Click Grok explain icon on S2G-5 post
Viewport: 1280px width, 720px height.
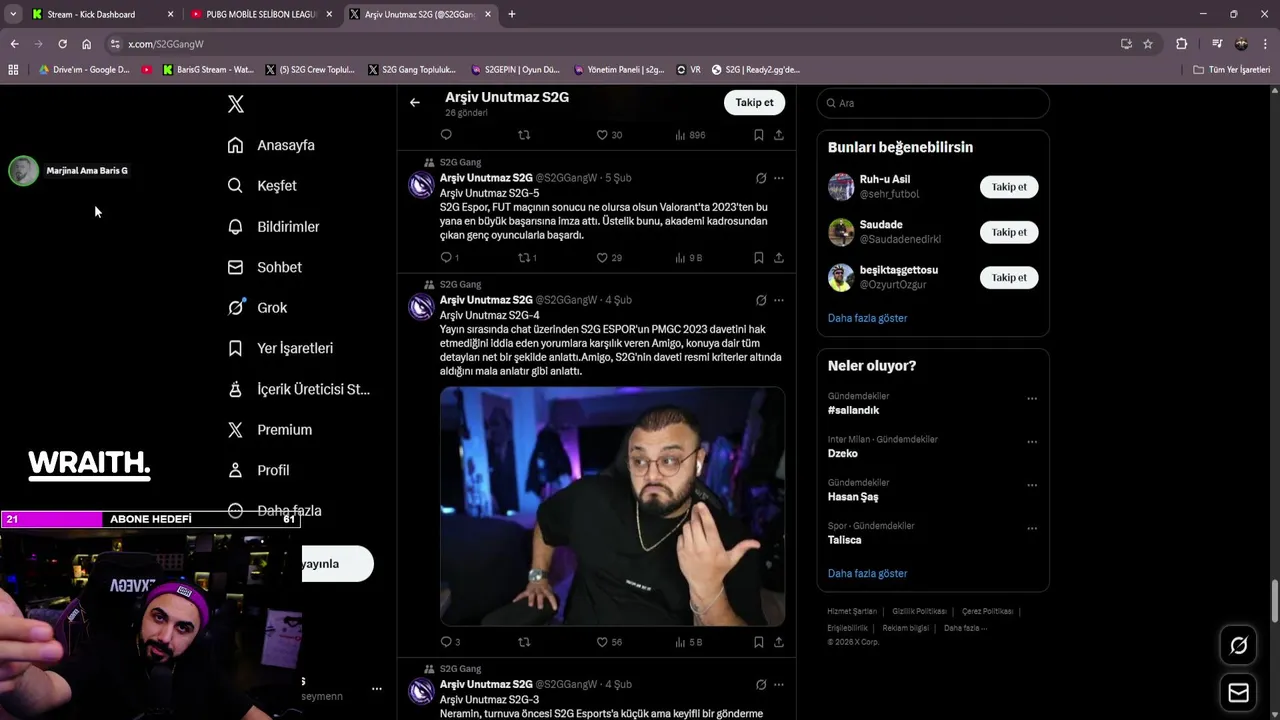tap(761, 178)
